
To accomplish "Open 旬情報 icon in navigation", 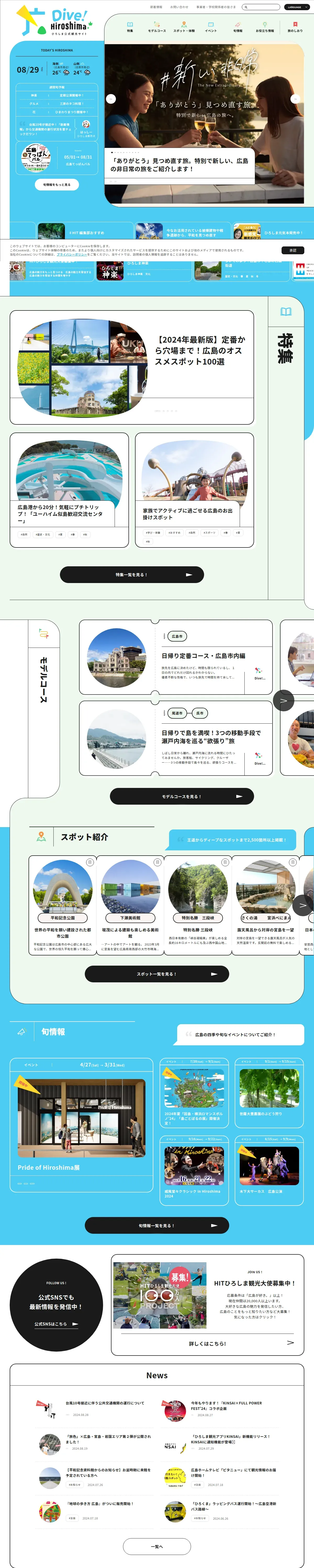I will 238,27.
